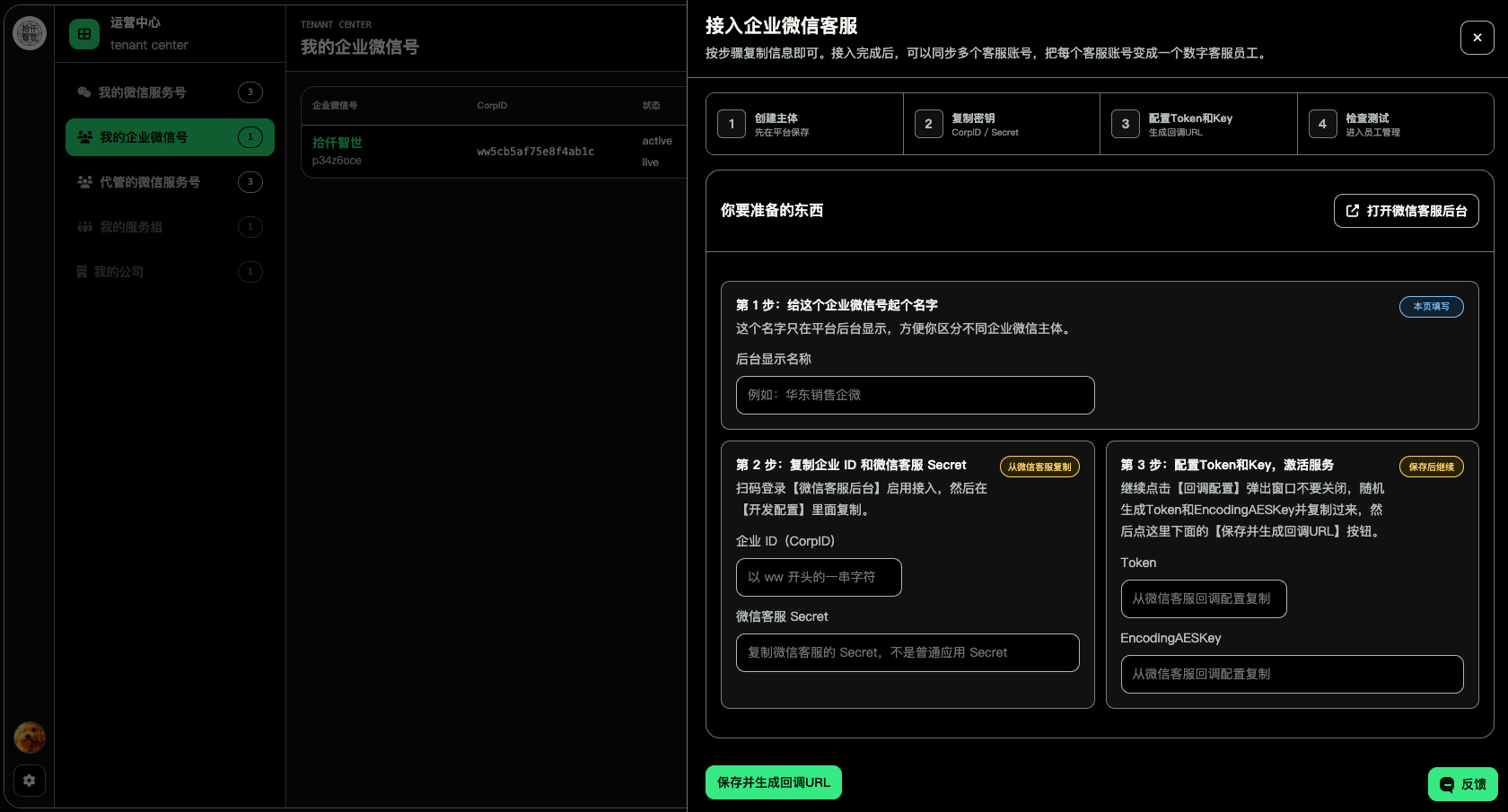Go to step 1 创建主体

pos(804,124)
